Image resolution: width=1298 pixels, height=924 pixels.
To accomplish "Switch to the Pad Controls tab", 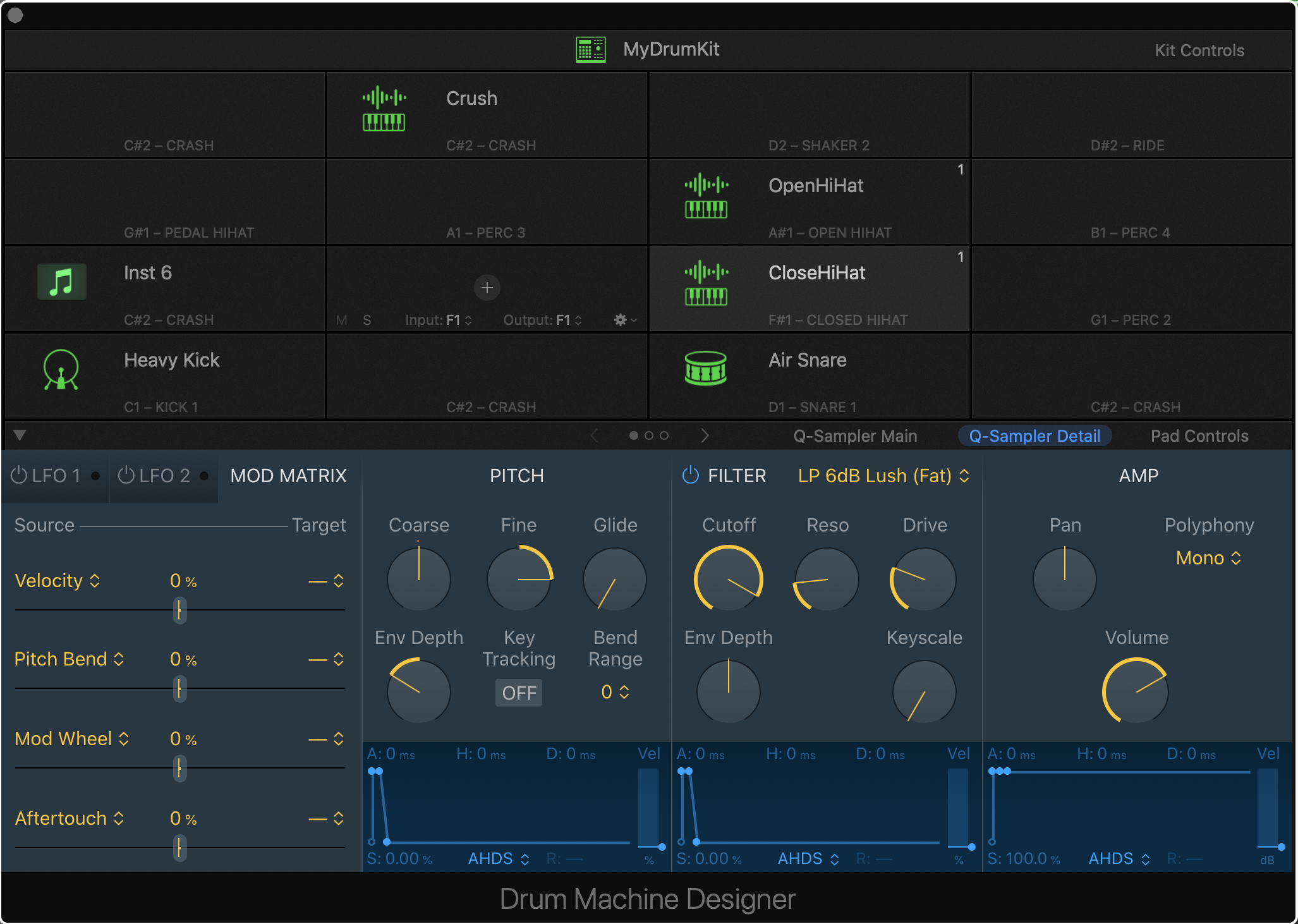I will point(1199,436).
